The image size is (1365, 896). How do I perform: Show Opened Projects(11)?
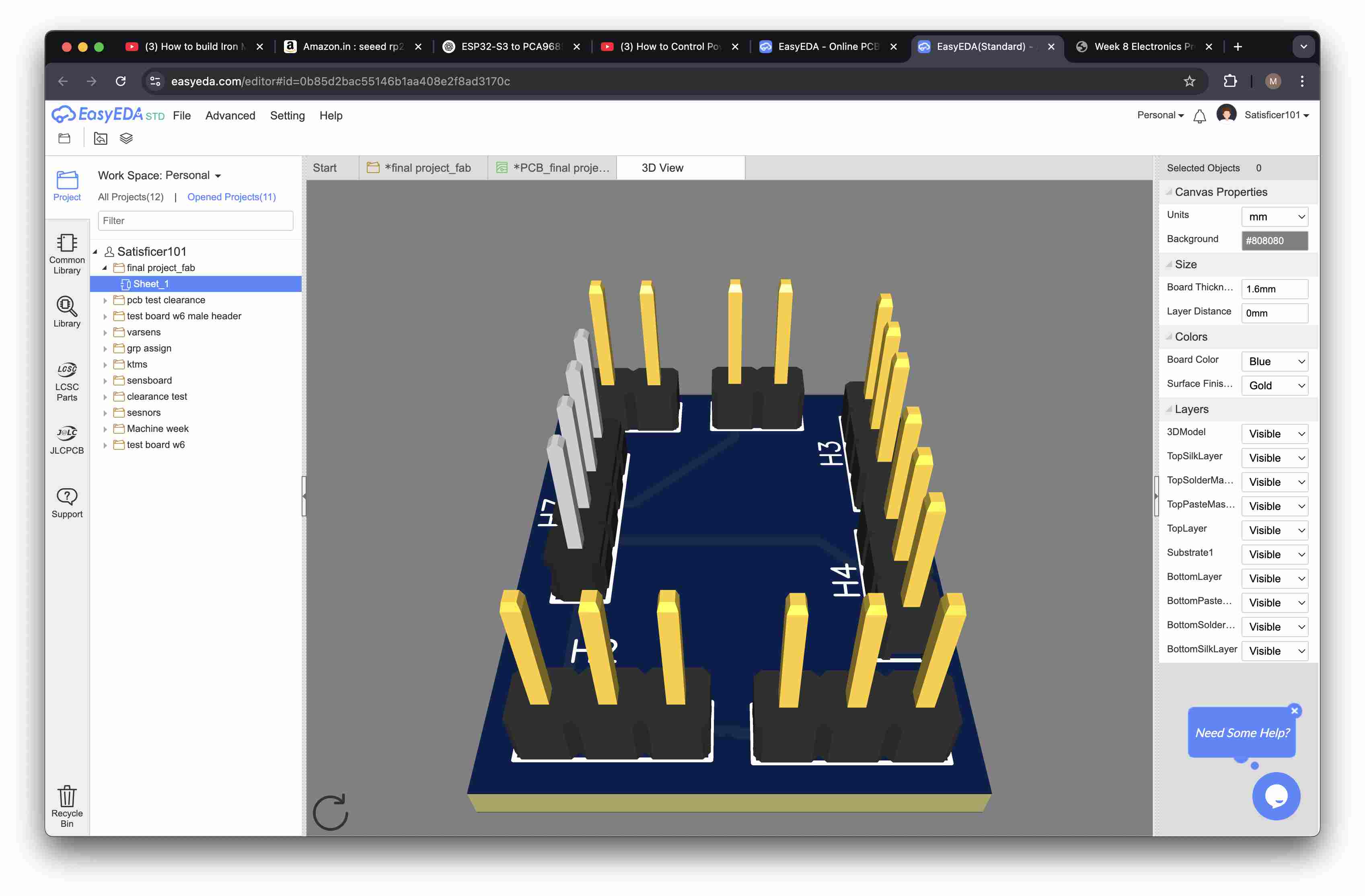point(232,197)
